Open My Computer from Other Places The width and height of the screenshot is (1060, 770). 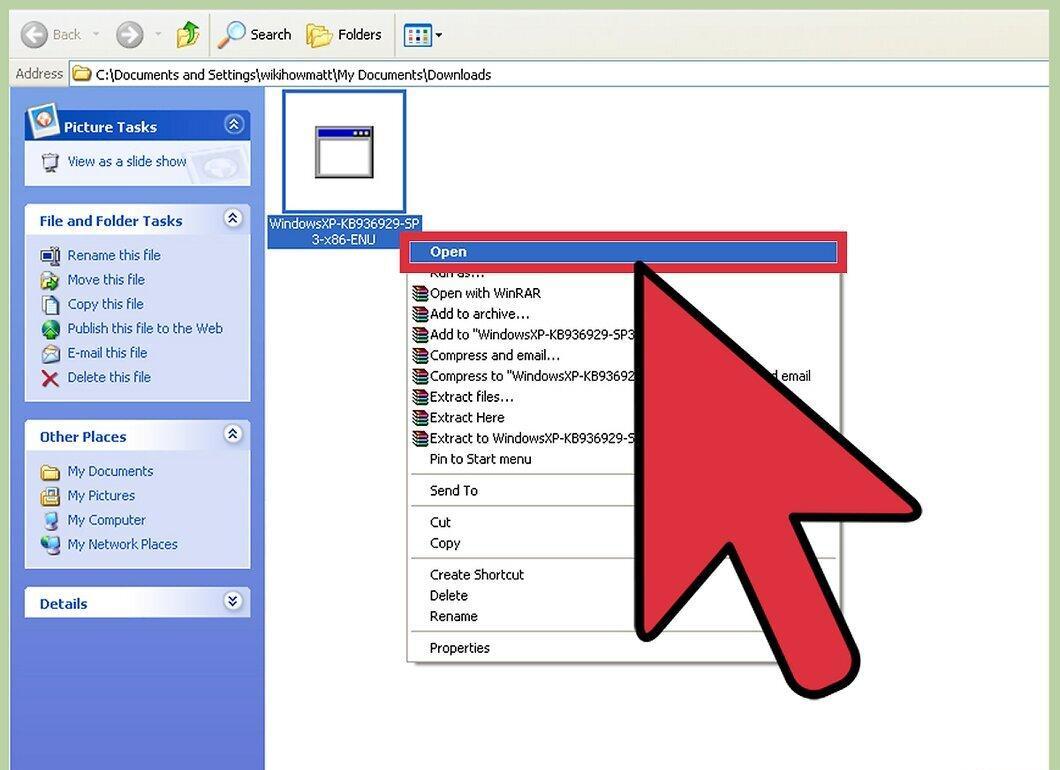point(106,520)
